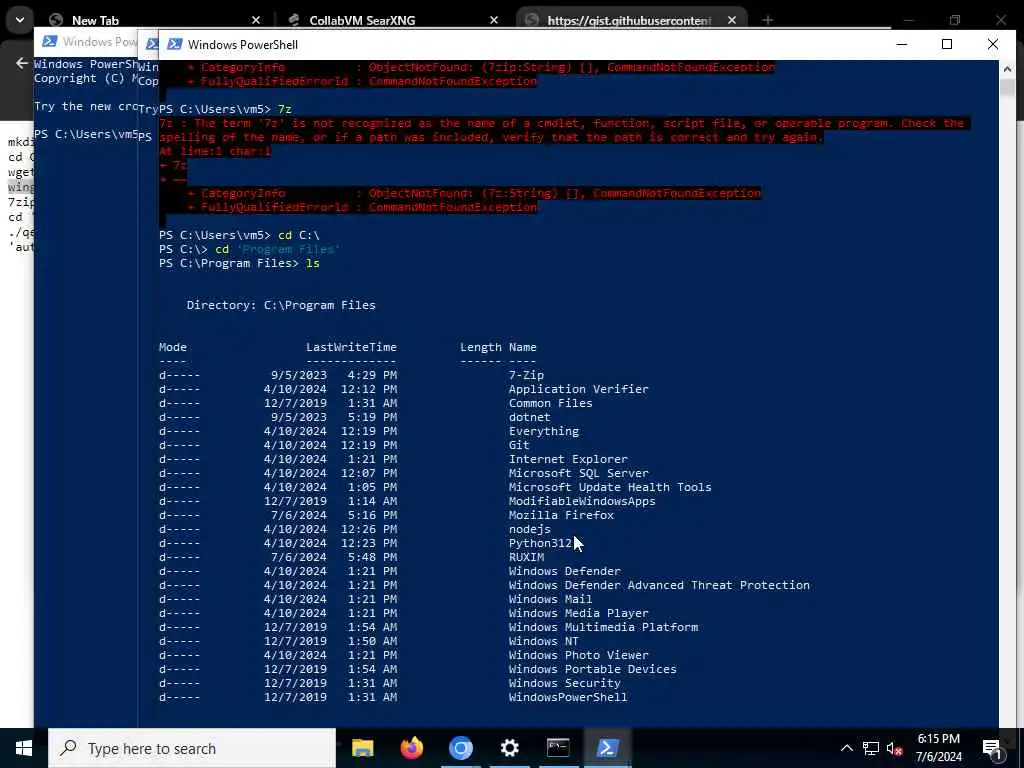Click the Mode column header
The image size is (1024, 768).
173,347
